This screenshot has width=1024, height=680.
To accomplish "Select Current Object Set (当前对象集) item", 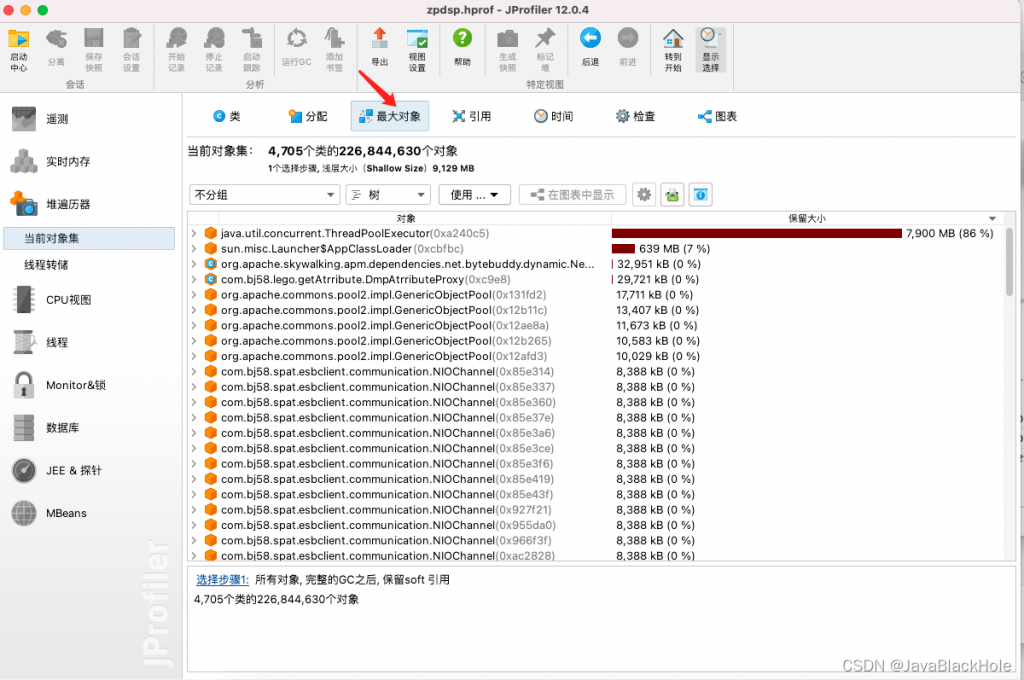I will [x=89, y=238].
